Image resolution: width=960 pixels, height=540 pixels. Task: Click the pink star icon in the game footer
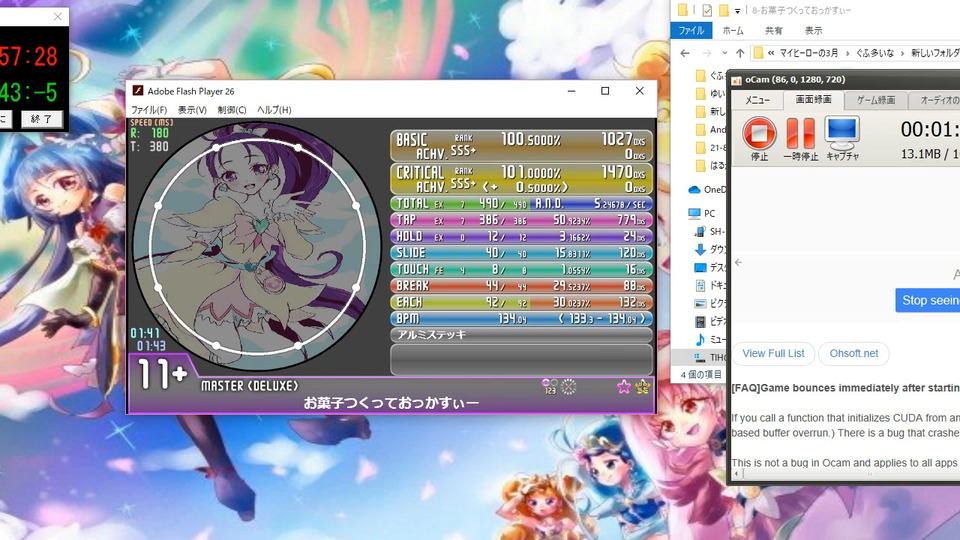(624, 386)
